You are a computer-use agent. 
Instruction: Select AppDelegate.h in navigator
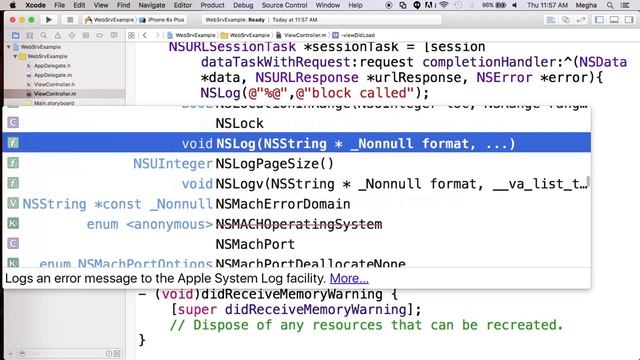52,66
